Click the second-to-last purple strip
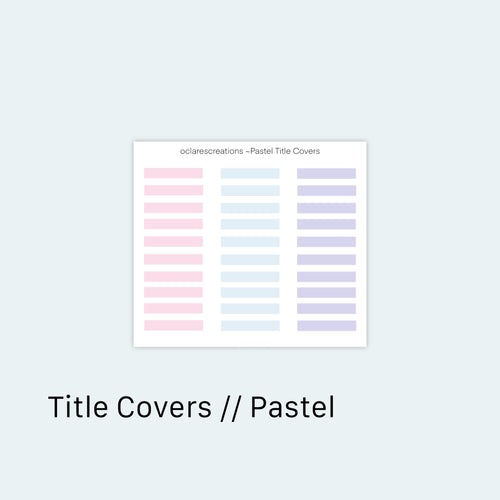 [326, 308]
